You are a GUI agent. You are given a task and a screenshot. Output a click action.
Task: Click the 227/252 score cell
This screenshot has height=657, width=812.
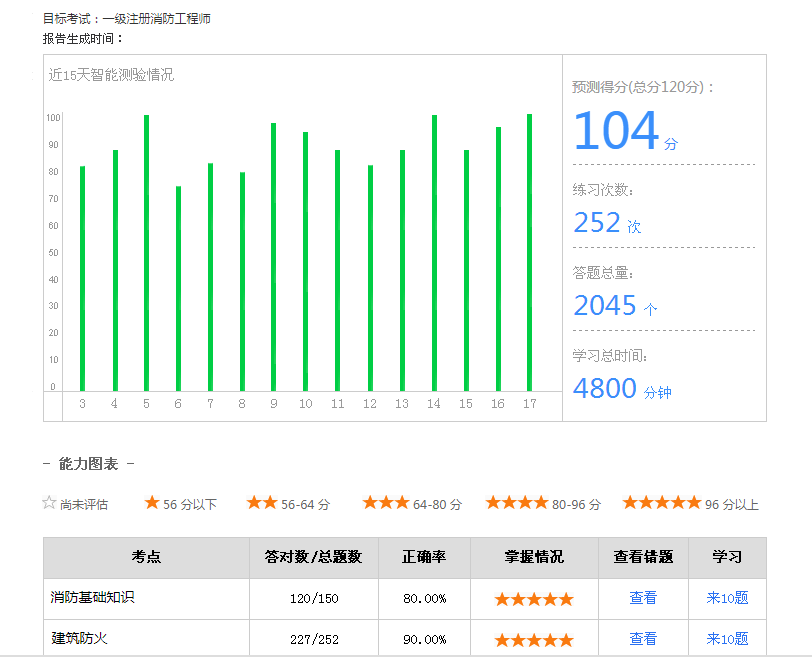coord(314,640)
